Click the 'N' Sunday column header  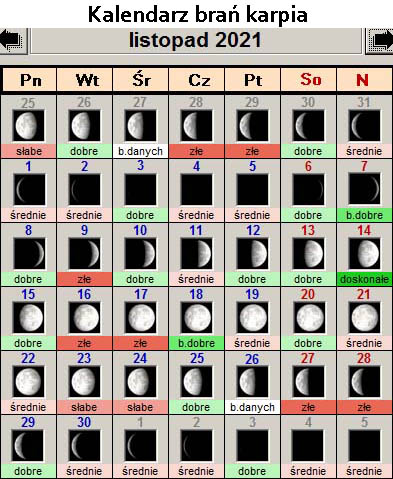point(363,80)
